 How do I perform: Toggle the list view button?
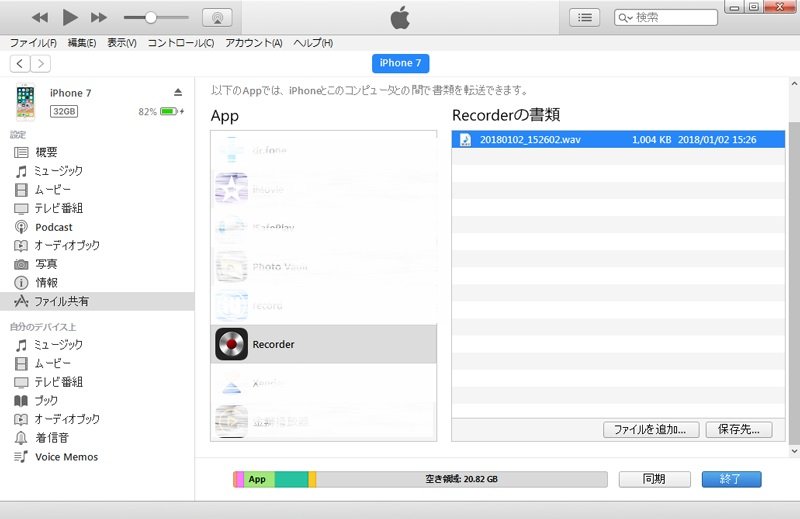585,18
